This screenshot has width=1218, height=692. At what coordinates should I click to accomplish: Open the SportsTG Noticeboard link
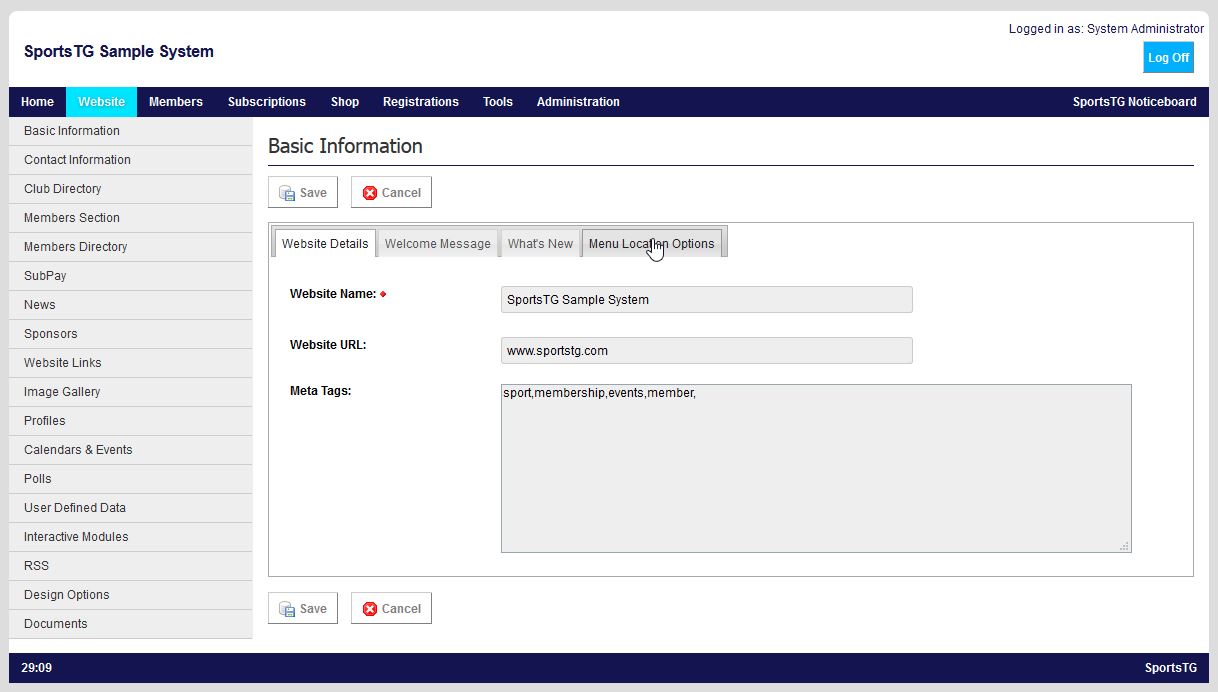(x=1134, y=102)
